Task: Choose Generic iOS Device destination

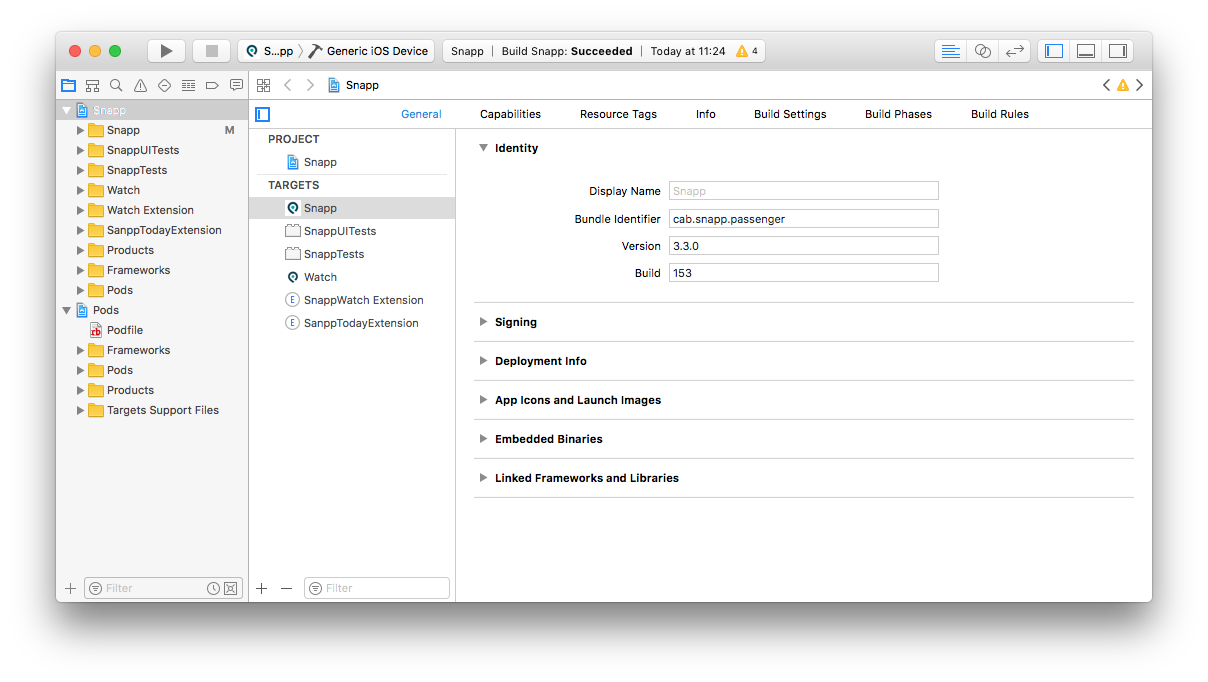Action: click(368, 51)
